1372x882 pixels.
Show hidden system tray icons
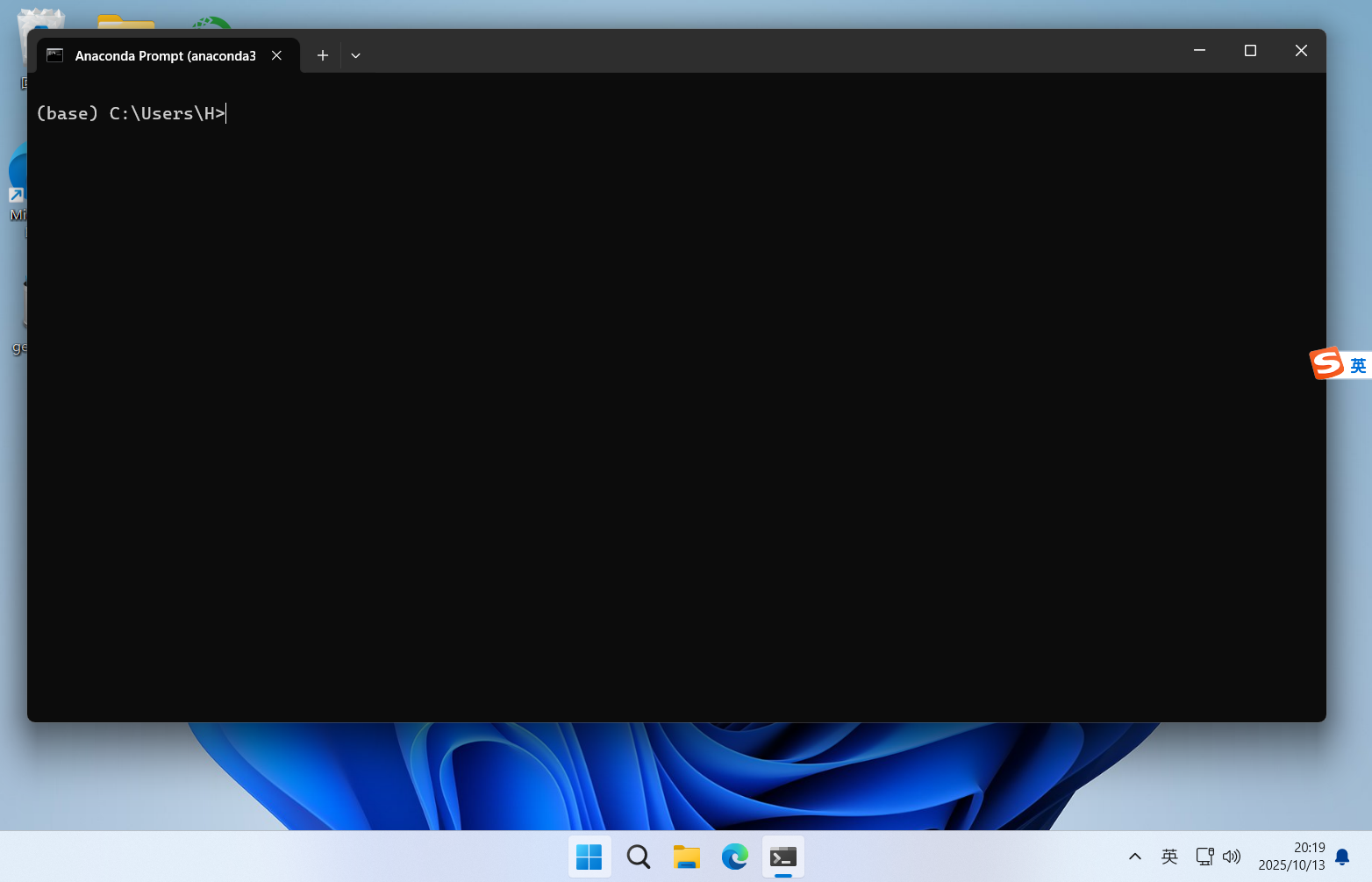[x=1134, y=857]
